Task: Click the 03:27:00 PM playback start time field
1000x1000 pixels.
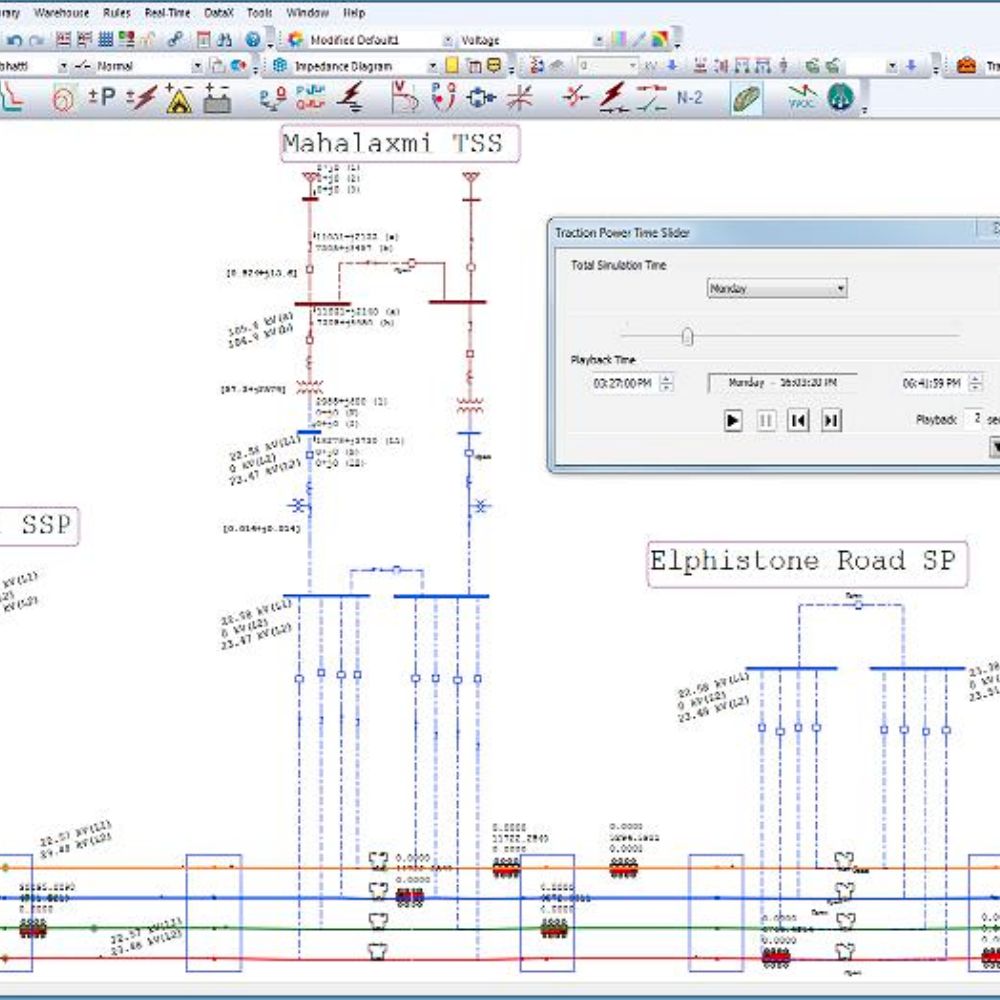Action: [624, 383]
